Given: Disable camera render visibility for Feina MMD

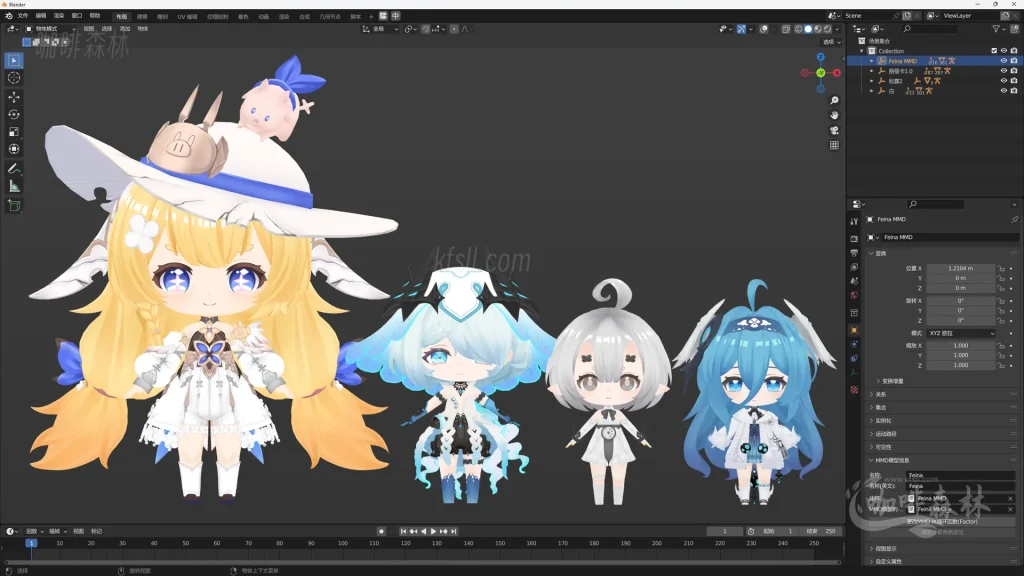Looking at the screenshot, I should coord(1013,61).
